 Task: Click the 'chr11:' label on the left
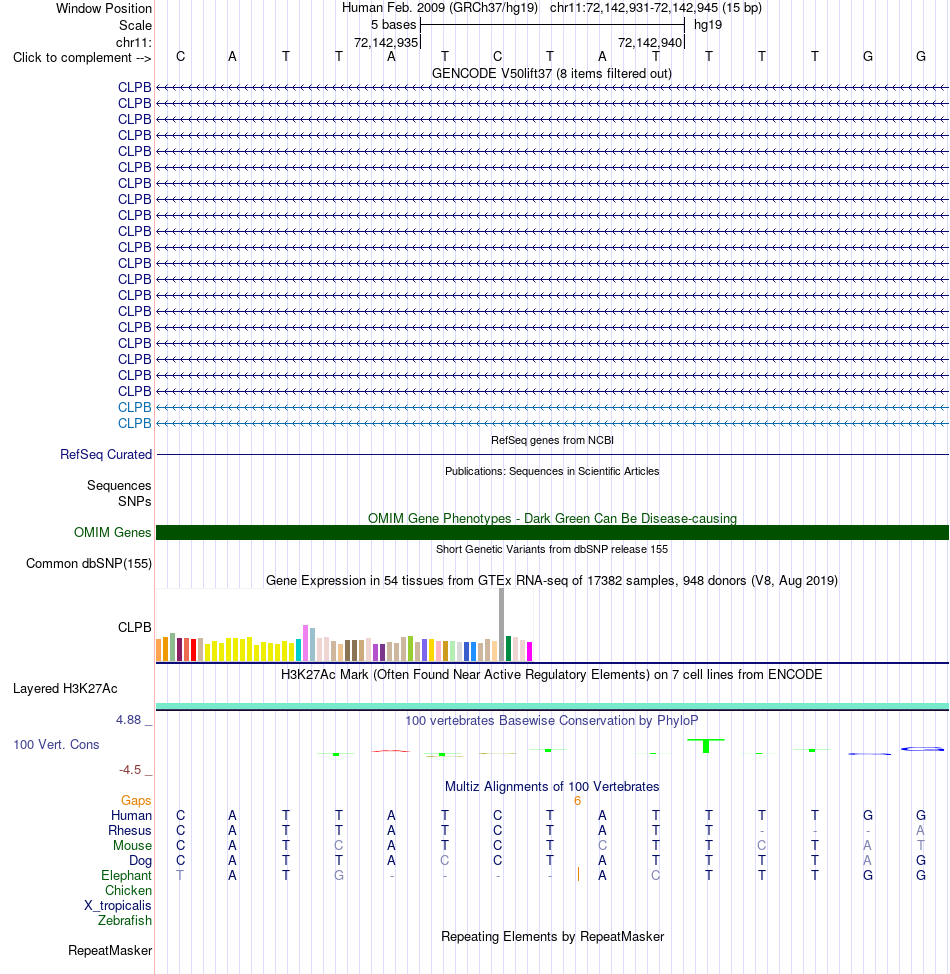tap(134, 42)
